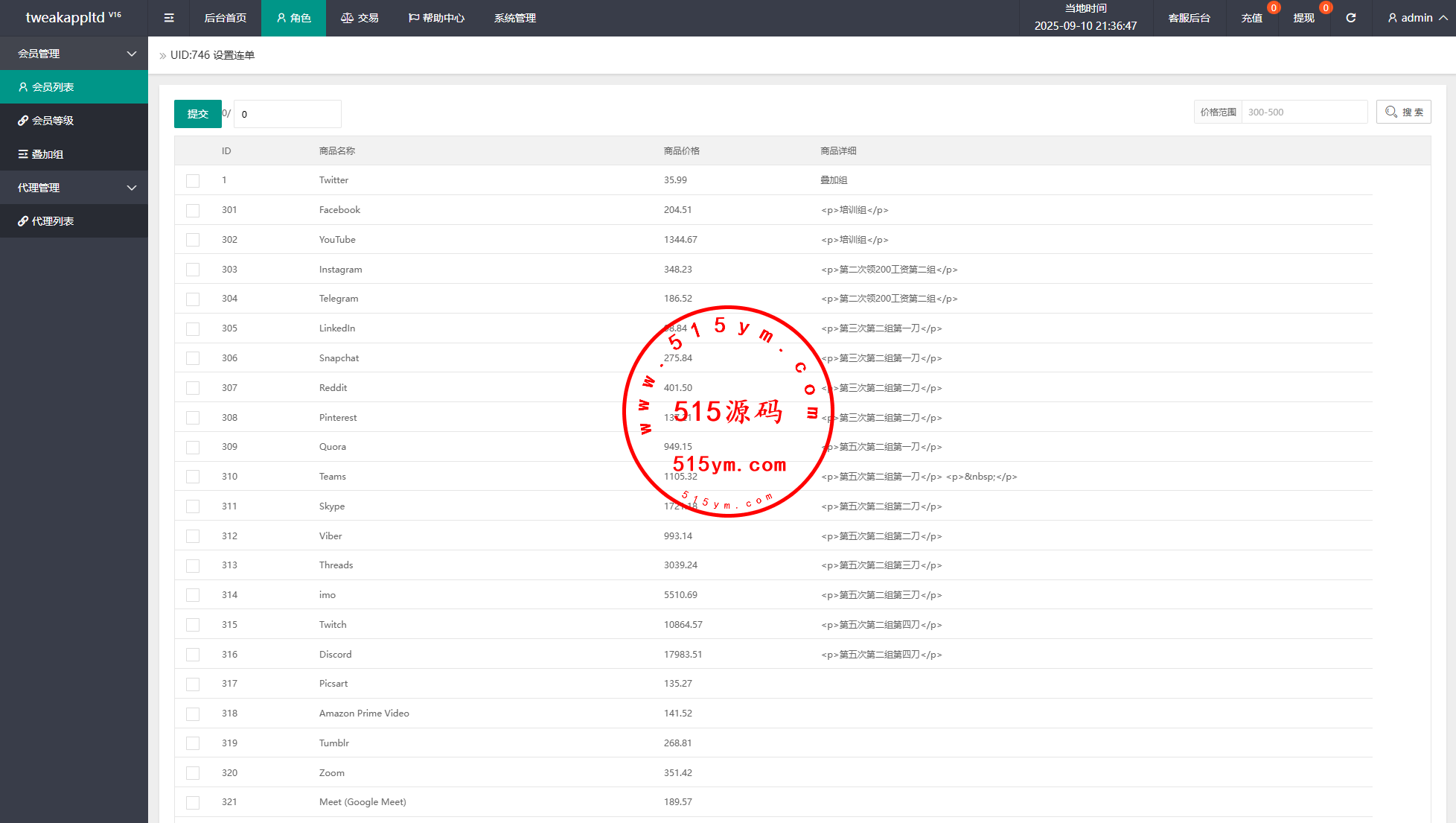Focus the 价格范围 price range field
The height and width of the screenshot is (823, 1456).
tap(1303, 112)
